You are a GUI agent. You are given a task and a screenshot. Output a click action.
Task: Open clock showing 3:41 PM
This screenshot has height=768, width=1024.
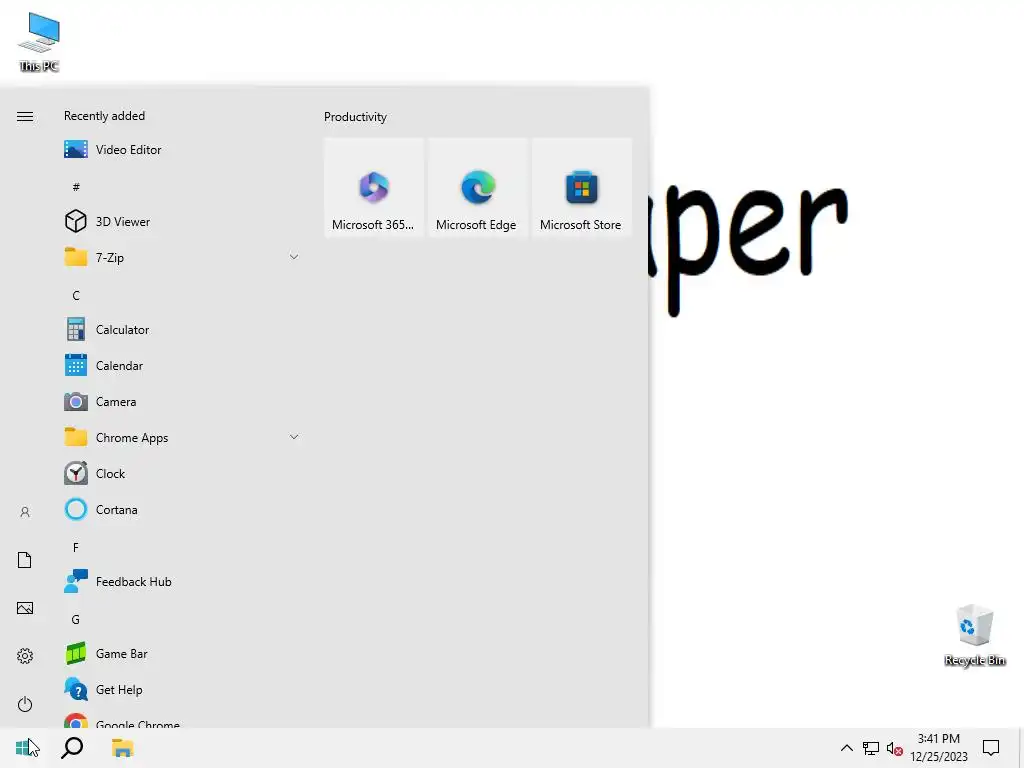[x=939, y=748]
